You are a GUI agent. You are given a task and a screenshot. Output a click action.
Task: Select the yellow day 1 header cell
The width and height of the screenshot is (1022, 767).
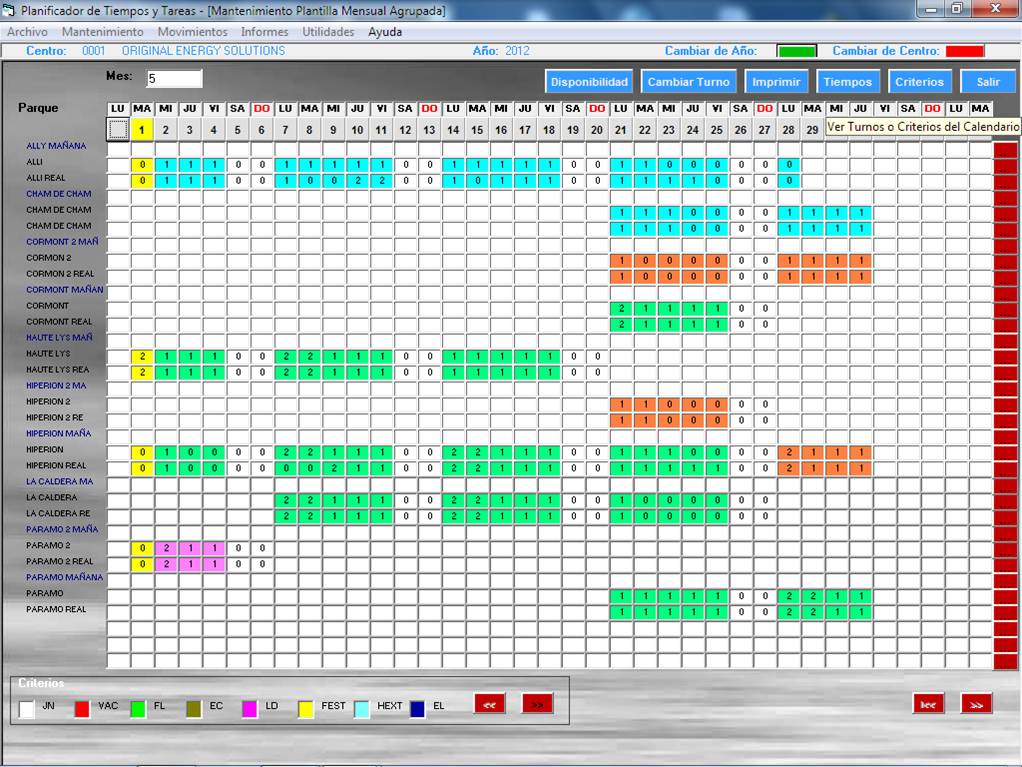tap(142, 129)
